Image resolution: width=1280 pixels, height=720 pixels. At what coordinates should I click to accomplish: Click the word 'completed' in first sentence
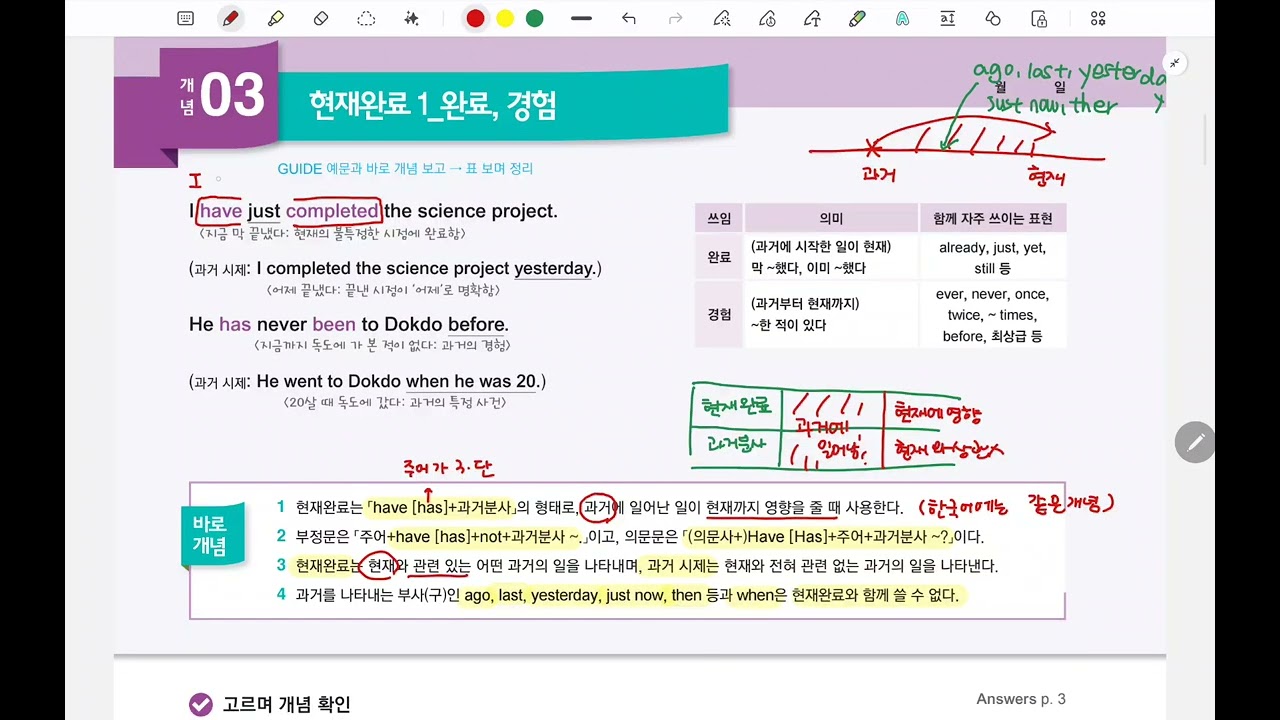pyautogui.click(x=333, y=211)
